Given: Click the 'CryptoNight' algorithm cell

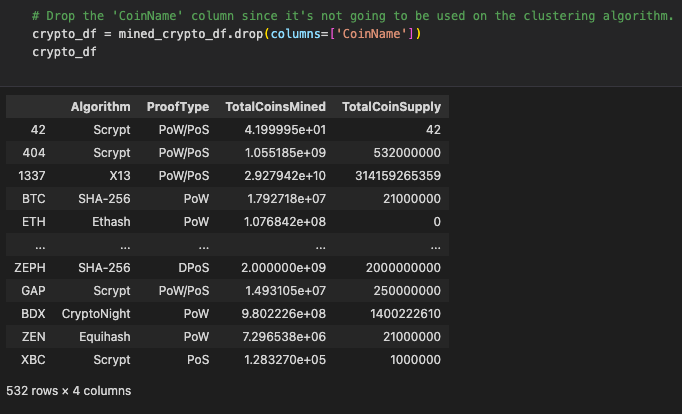Looking at the screenshot, I should click(96, 314).
